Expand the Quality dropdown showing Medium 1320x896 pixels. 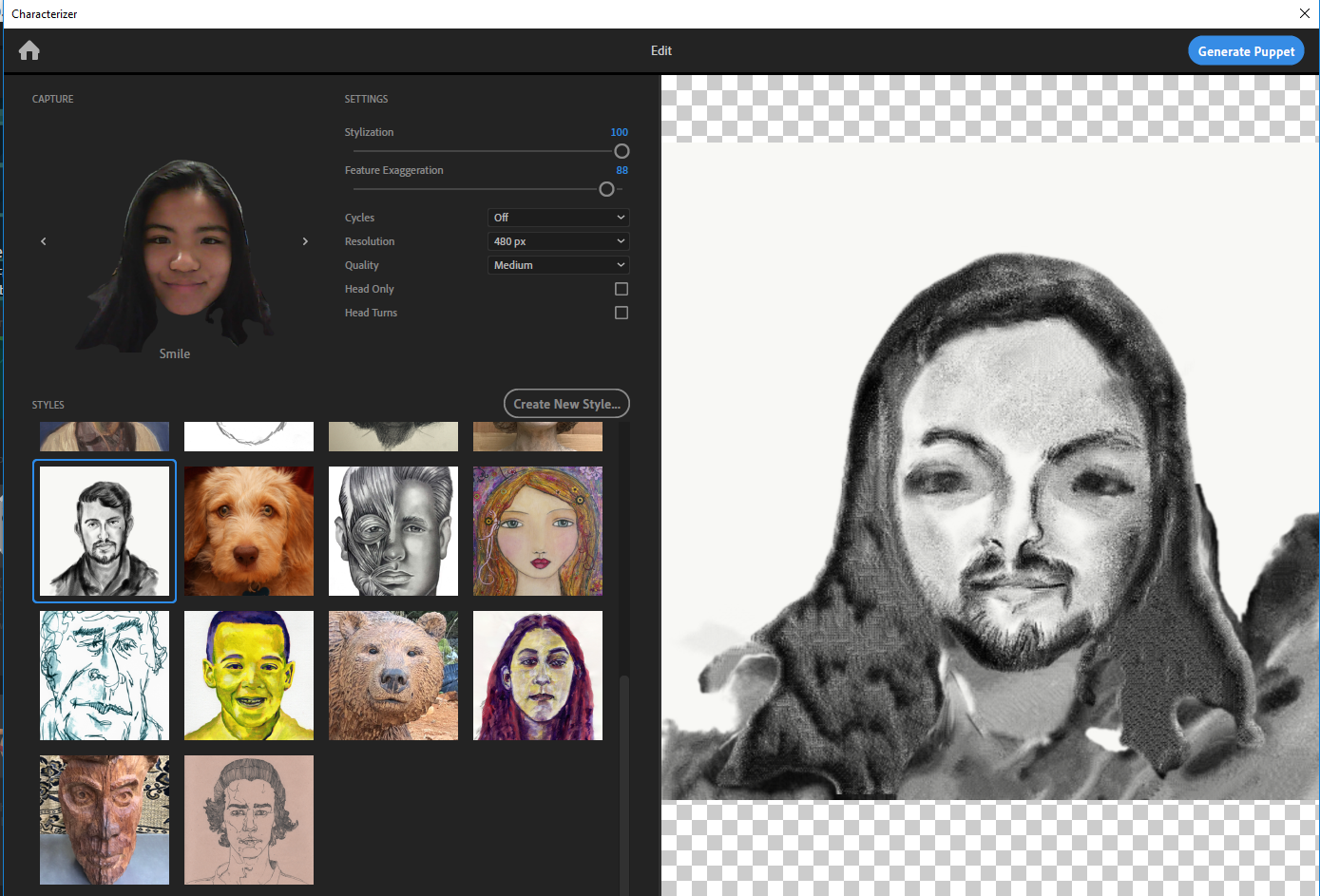[558, 265]
